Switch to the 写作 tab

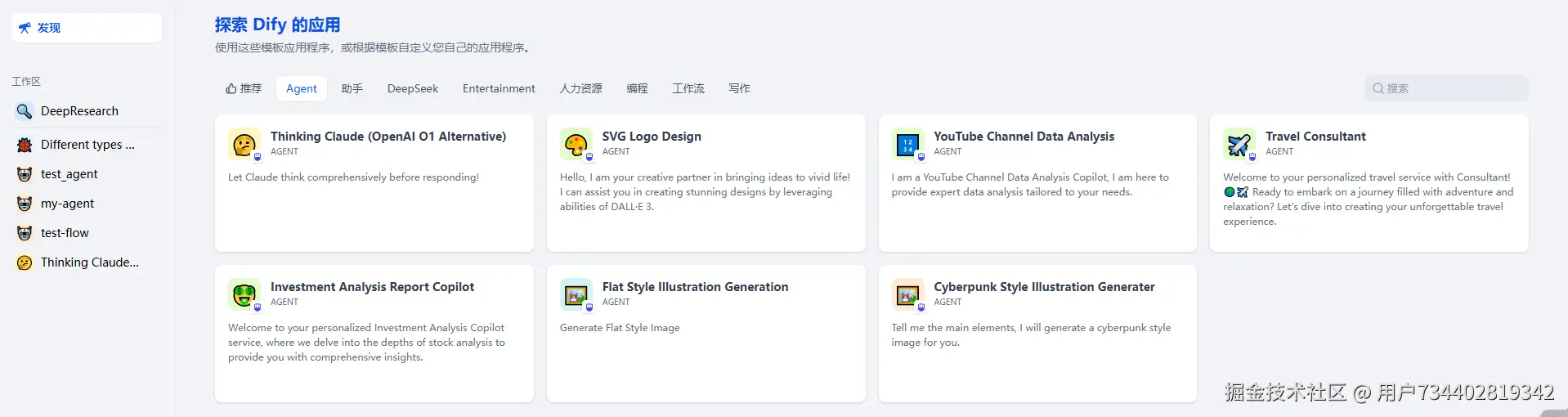739,88
